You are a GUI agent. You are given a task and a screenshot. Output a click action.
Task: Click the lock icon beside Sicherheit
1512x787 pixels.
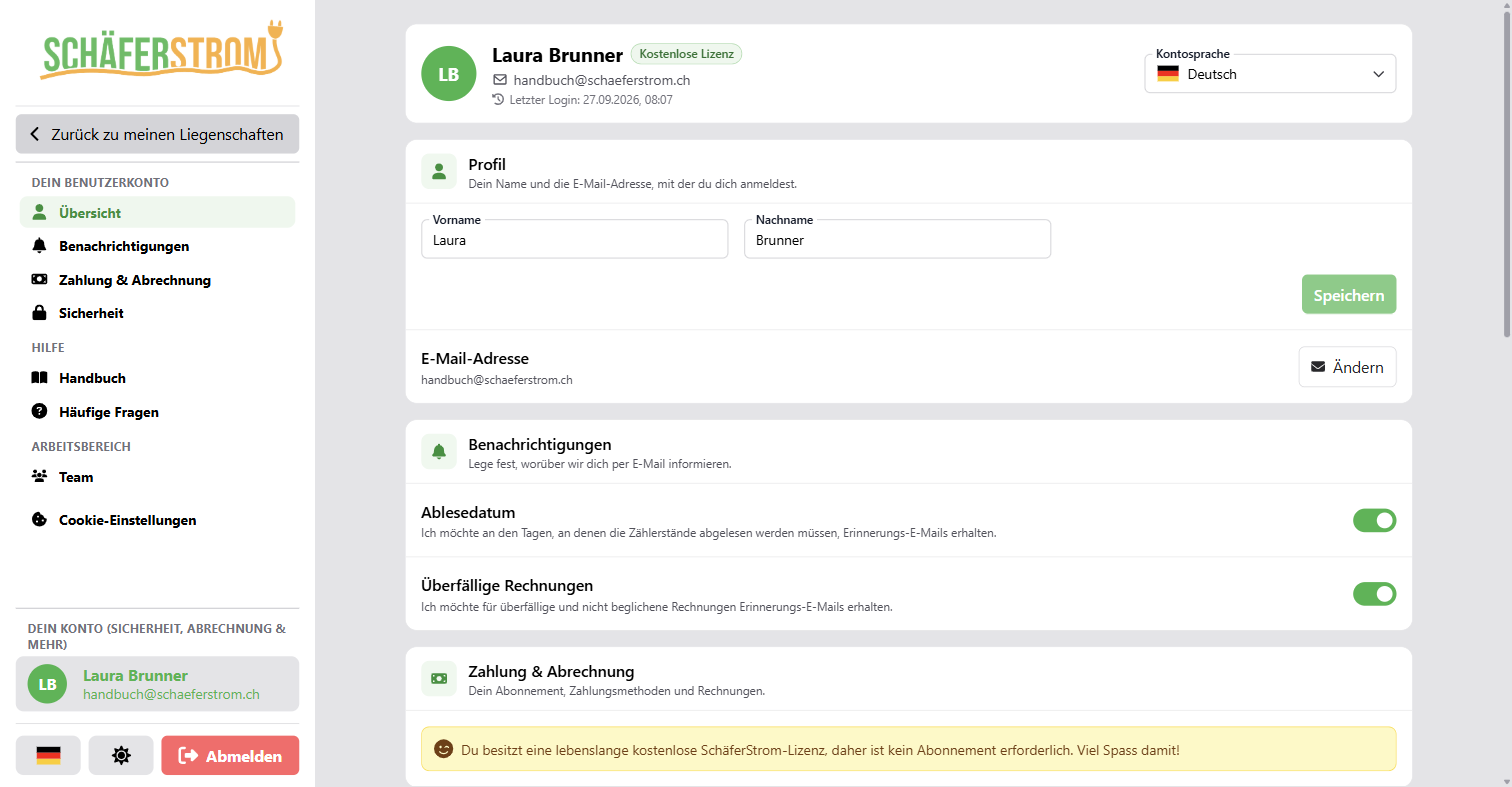click(x=39, y=313)
